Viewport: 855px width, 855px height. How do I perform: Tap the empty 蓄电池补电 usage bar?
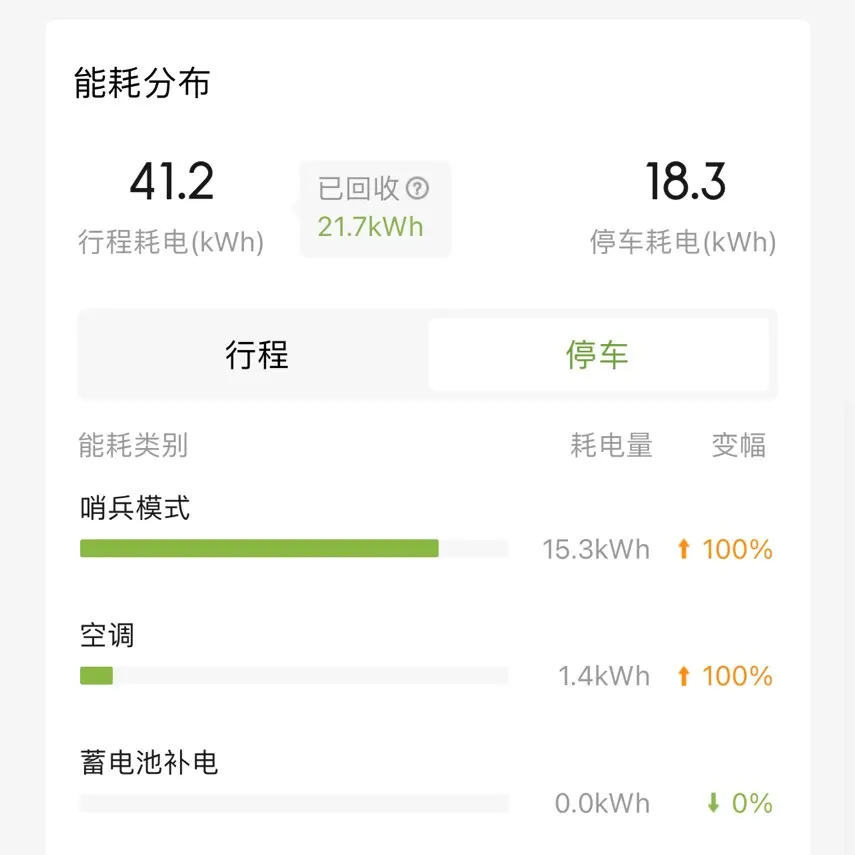pyautogui.click(x=294, y=803)
